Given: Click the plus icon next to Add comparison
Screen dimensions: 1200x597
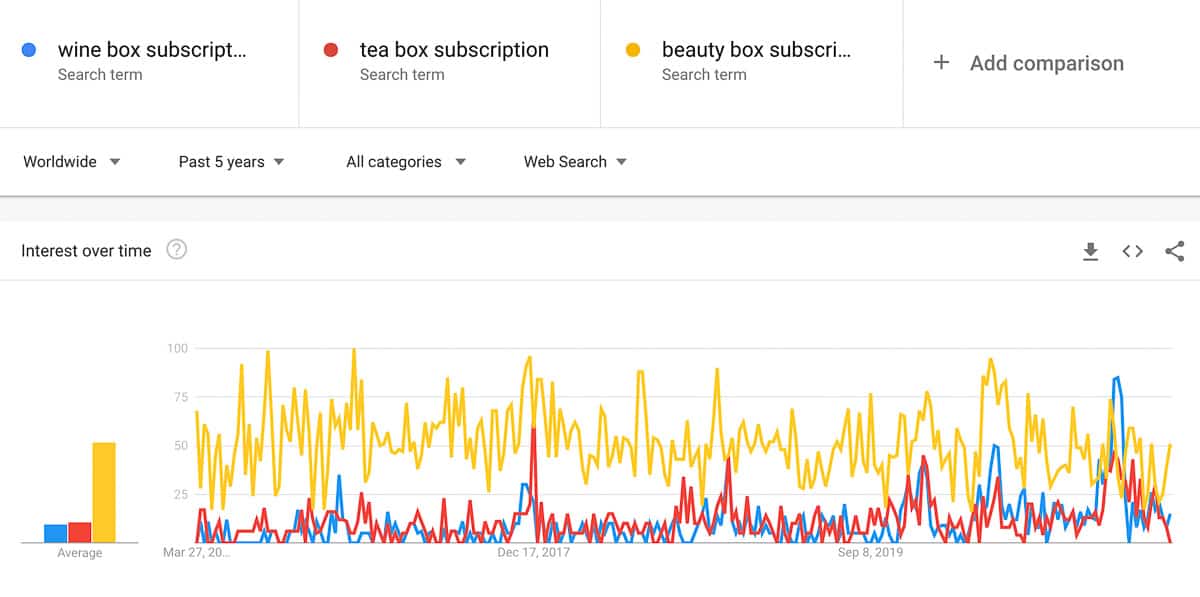Looking at the screenshot, I should coord(941,62).
